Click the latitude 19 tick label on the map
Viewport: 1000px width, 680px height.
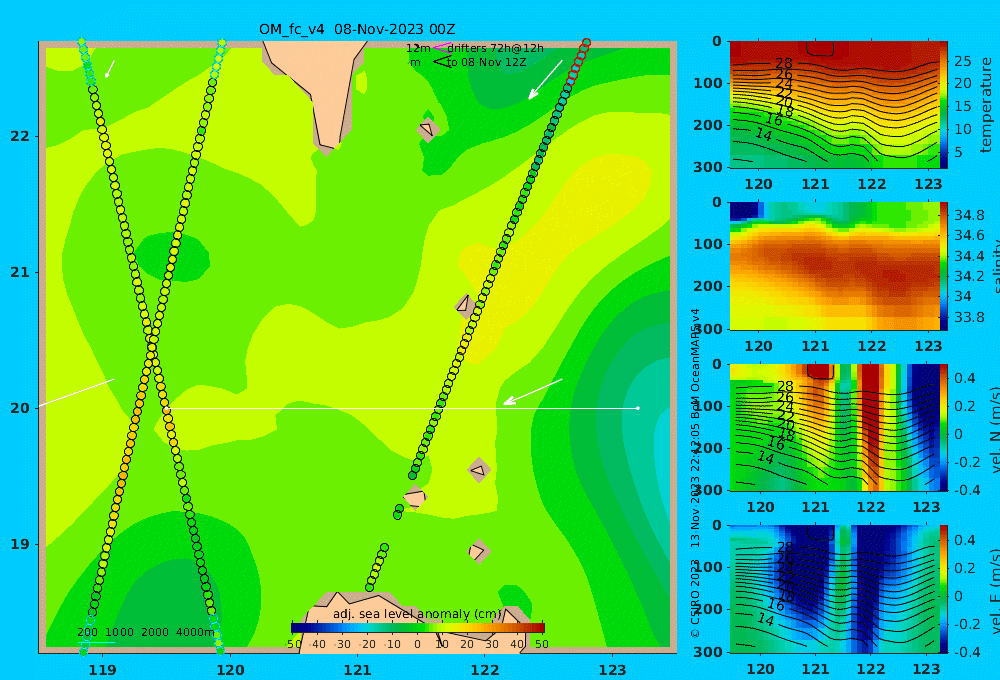[20, 544]
